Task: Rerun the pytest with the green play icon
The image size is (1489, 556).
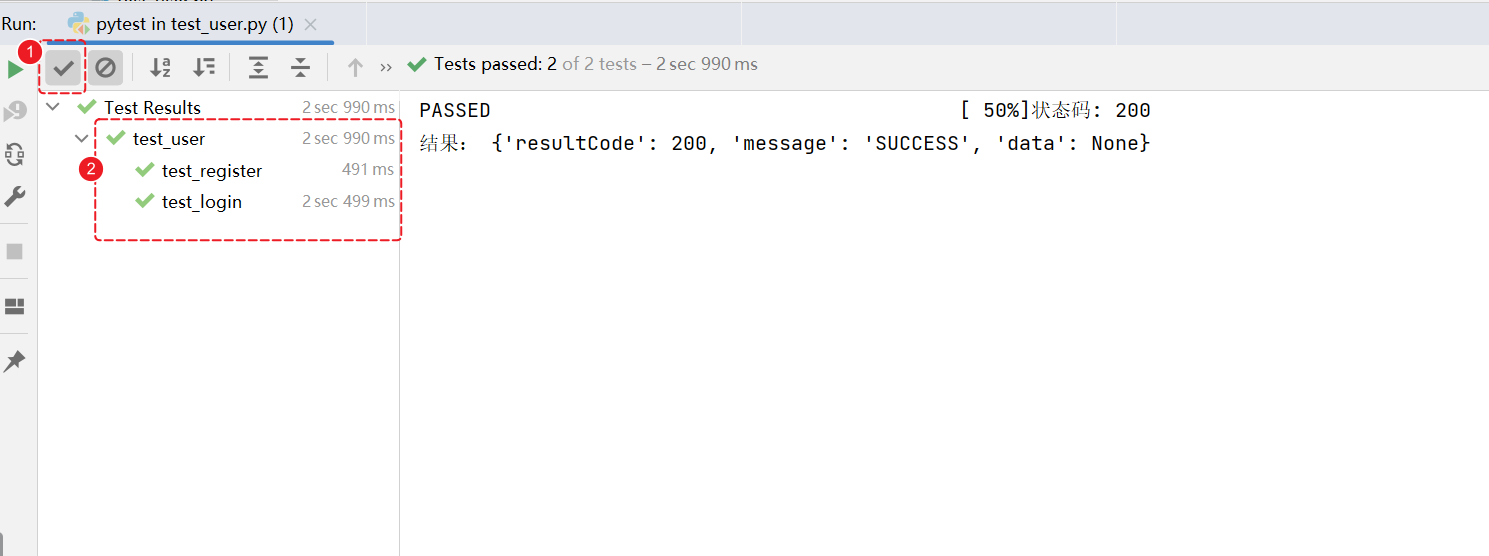Action: 15,69
